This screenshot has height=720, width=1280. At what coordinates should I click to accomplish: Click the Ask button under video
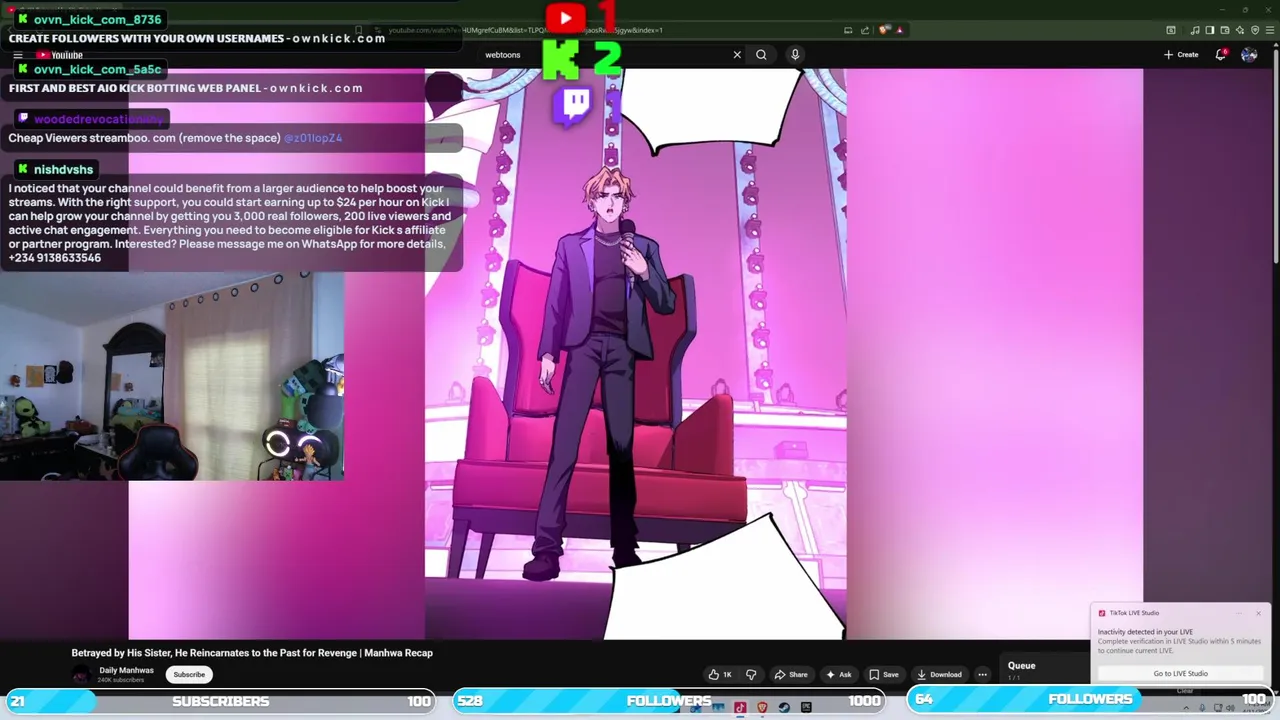(x=839, y=674)
